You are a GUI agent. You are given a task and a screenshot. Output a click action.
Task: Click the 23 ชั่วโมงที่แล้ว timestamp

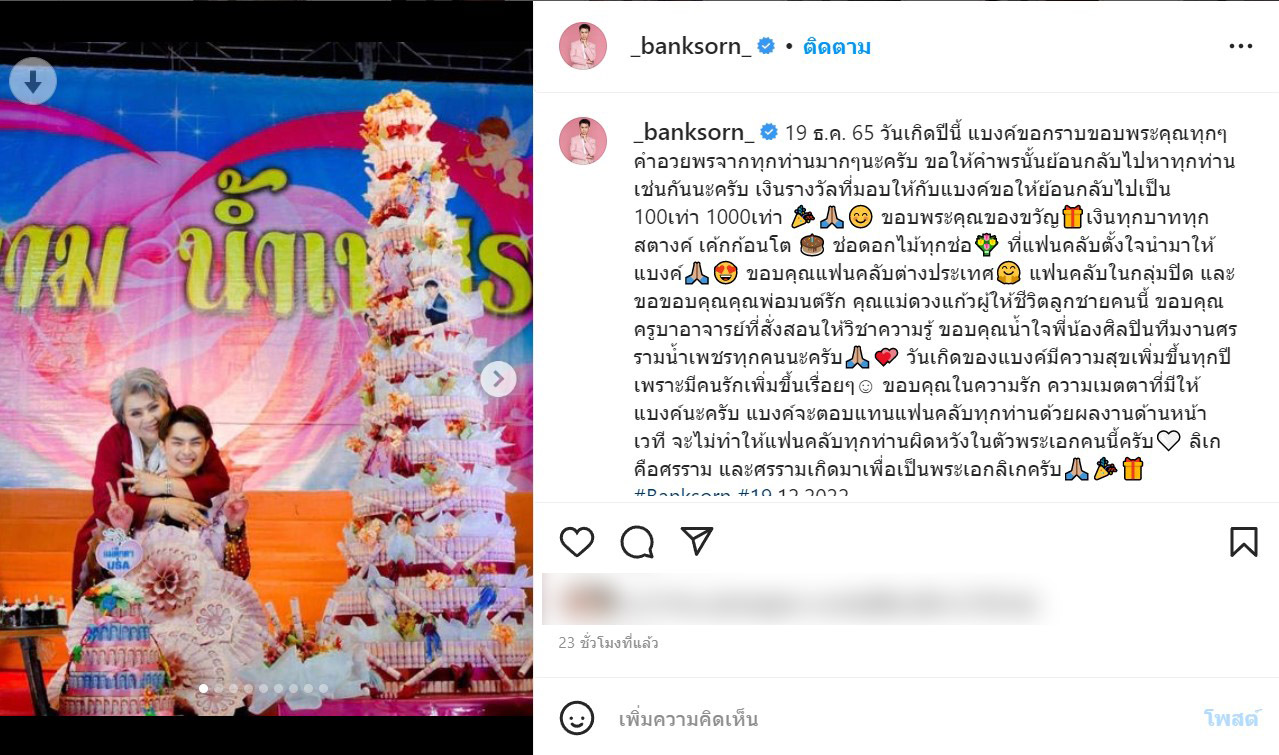(608, 643)
